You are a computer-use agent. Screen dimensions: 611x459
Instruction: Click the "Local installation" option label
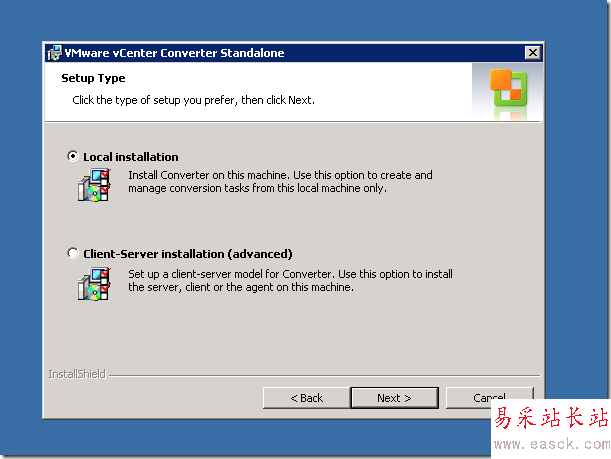point(131,157)
